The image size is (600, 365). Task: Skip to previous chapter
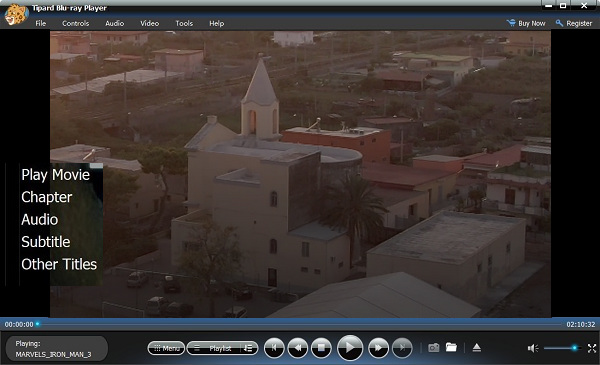tap(274, 348)
